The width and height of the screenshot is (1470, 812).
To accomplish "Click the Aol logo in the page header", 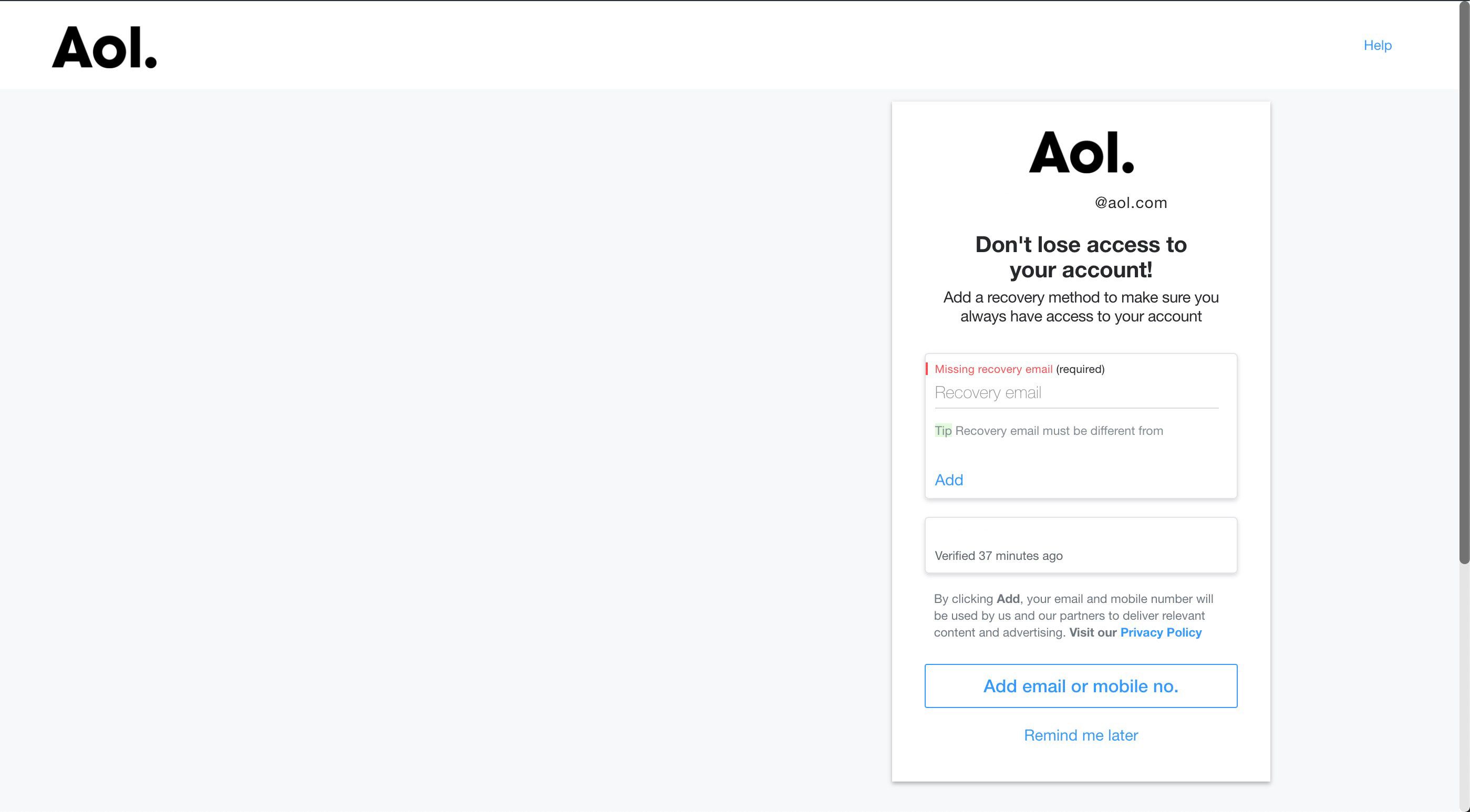I will [x=105, y=47].
